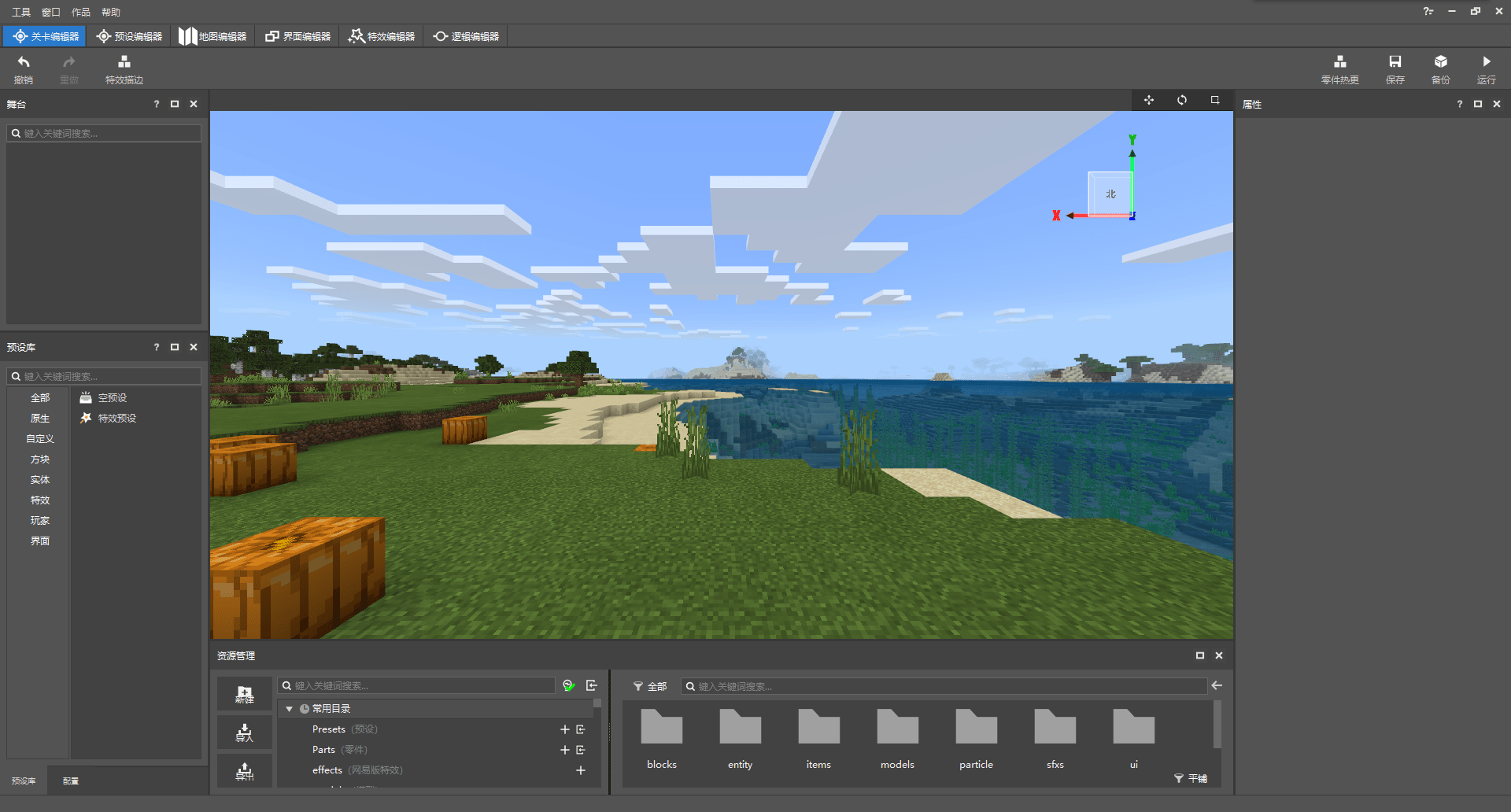The image size is (1511, 812).
Task: Switch to the 预设库 bottom tab
Action: click(x=24, y=781)
